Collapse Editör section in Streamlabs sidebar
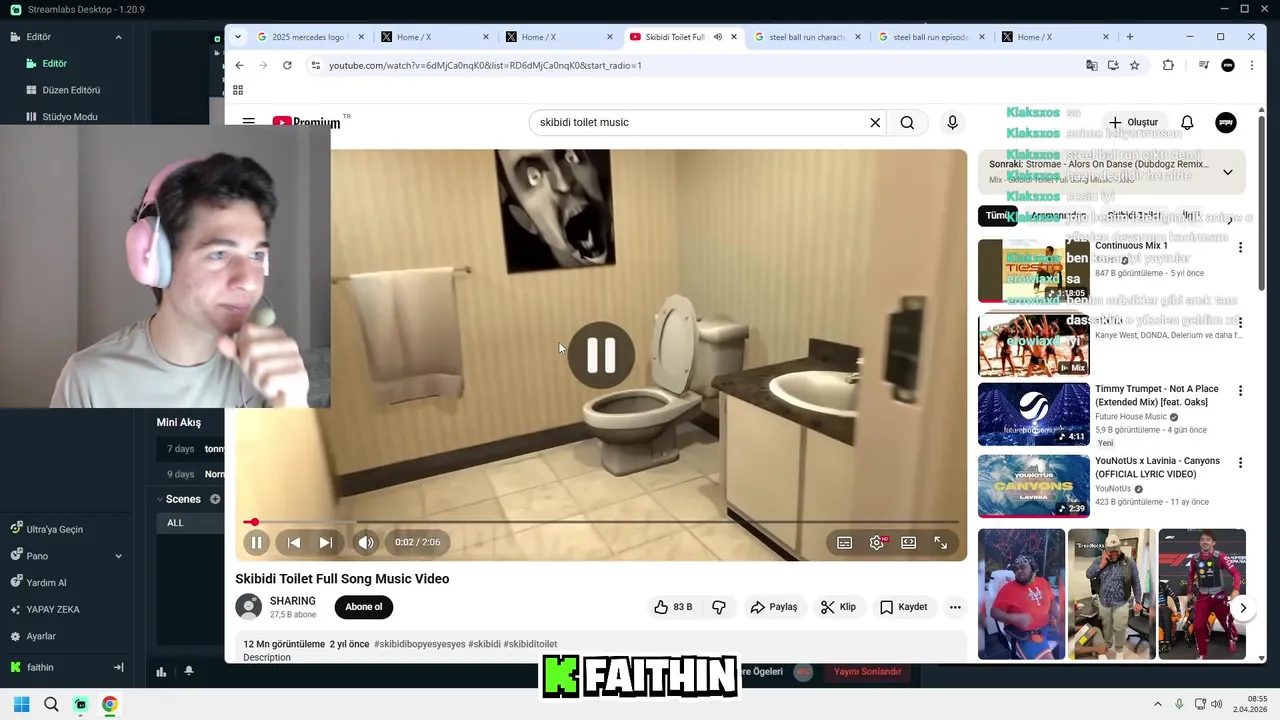 click(x=118, y=37)
